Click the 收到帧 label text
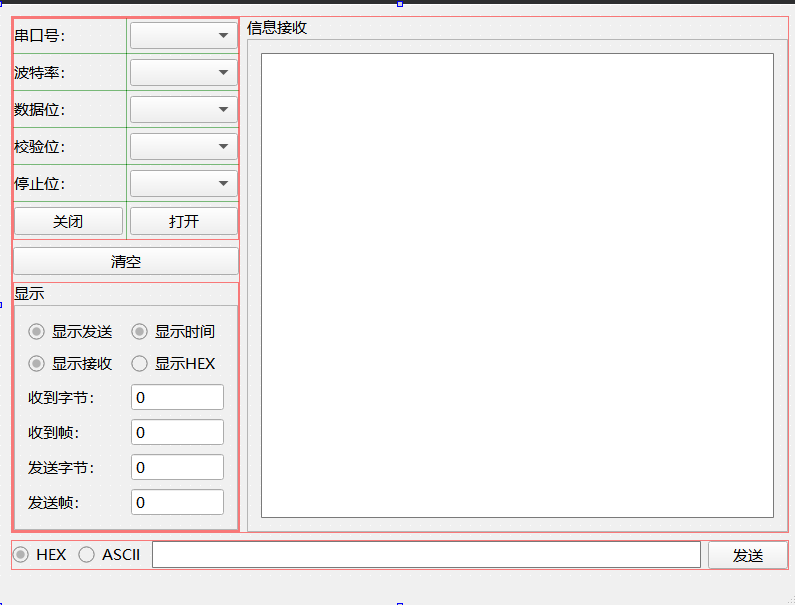 tap(53, 433)
